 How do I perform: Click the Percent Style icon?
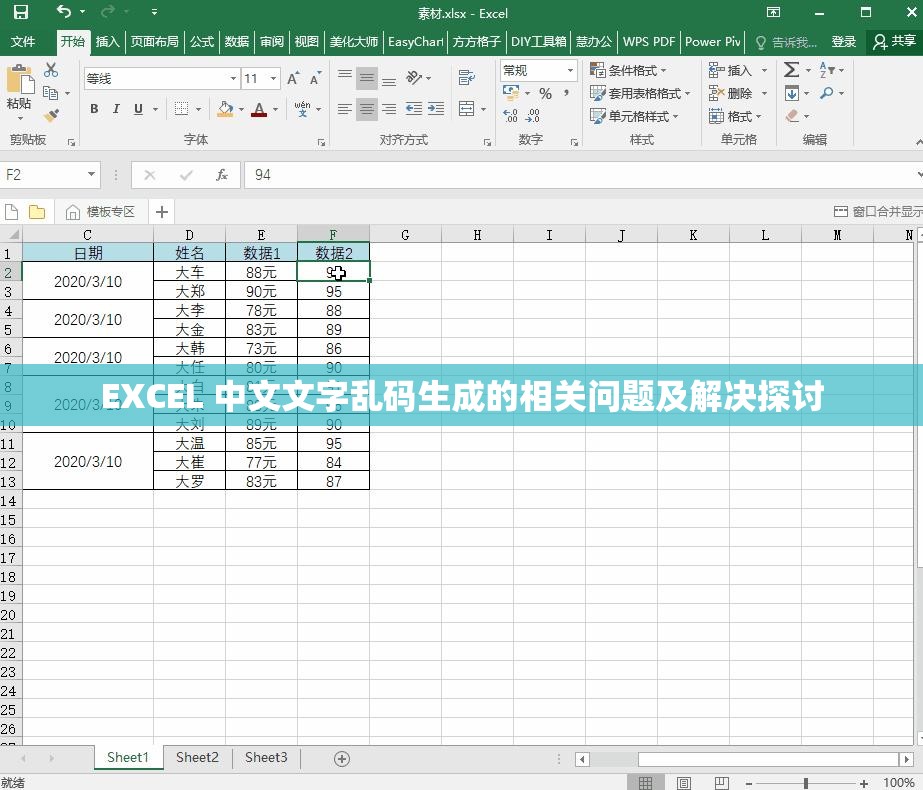pos(546,94)
